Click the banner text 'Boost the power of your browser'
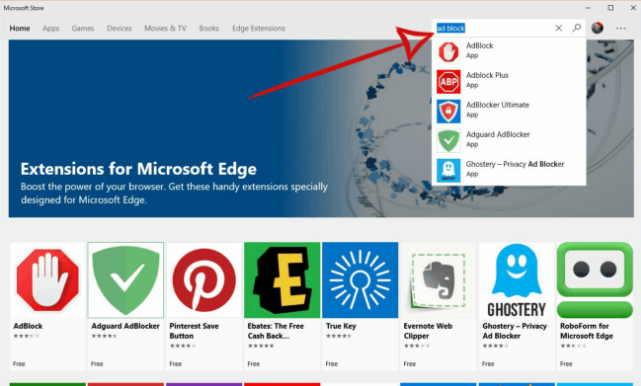 [92, 187]
